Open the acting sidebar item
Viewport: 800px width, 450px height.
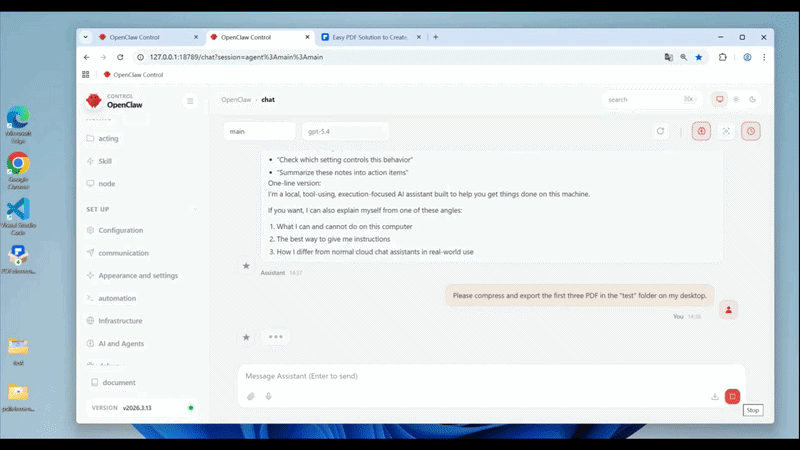(108, 138)
